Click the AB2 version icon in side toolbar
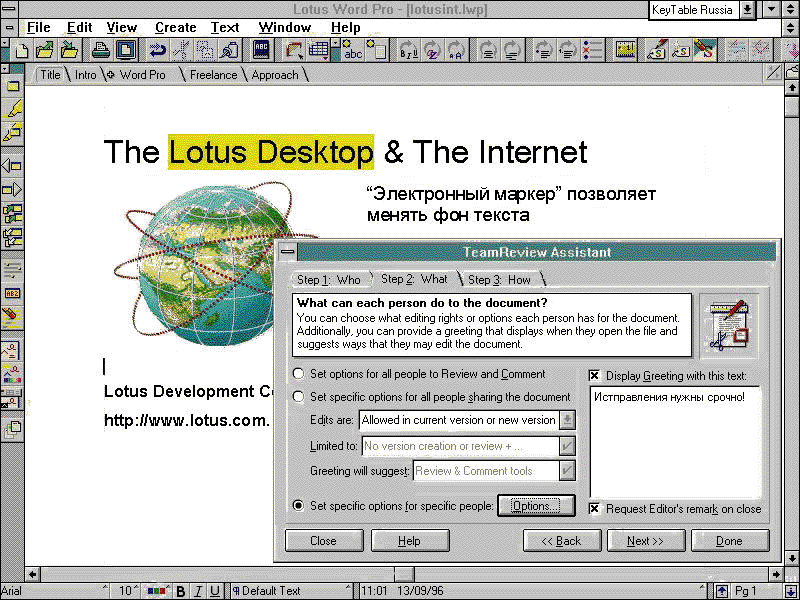 (x=12, y=293)
